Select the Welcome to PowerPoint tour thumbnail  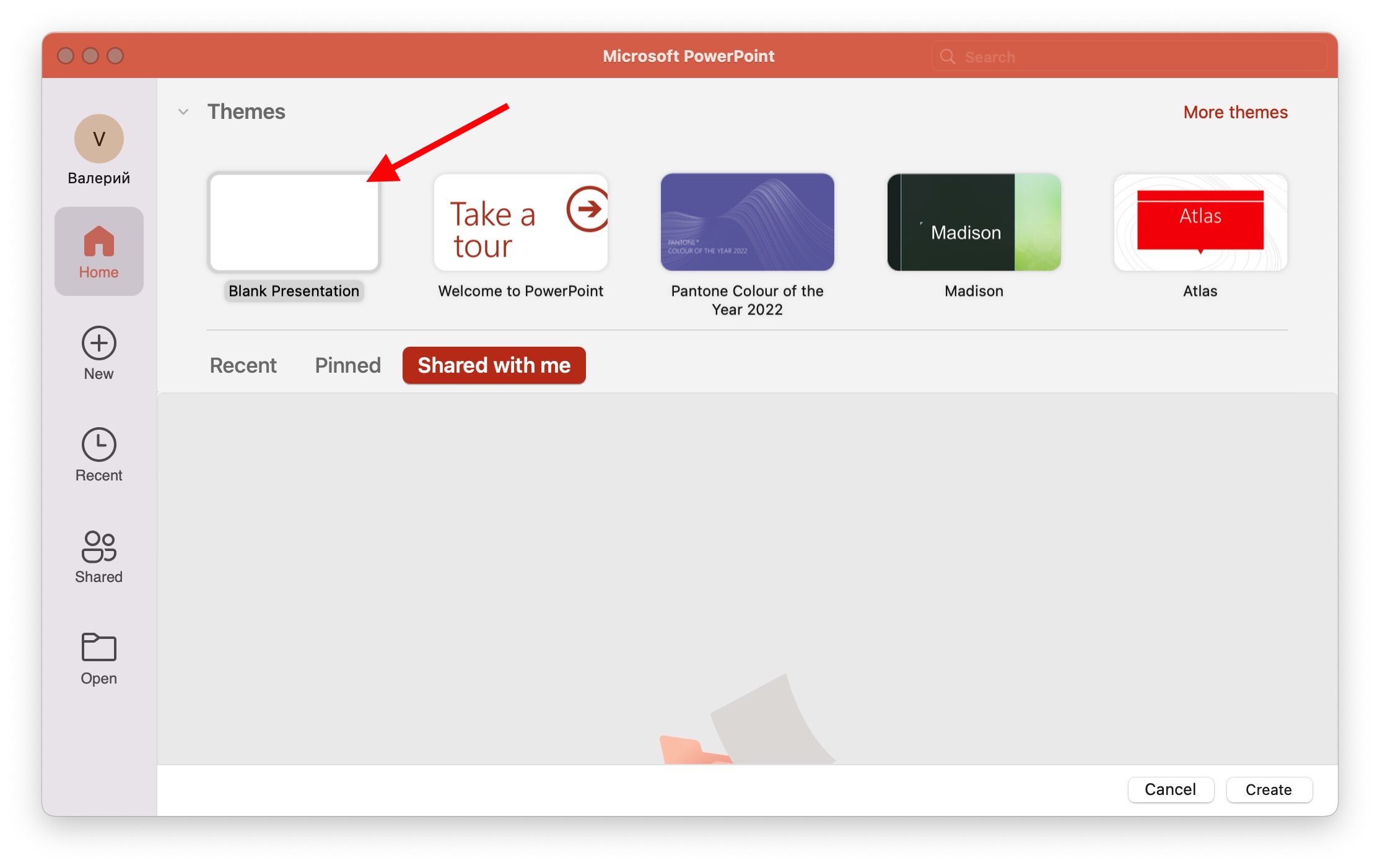[521, 222]
